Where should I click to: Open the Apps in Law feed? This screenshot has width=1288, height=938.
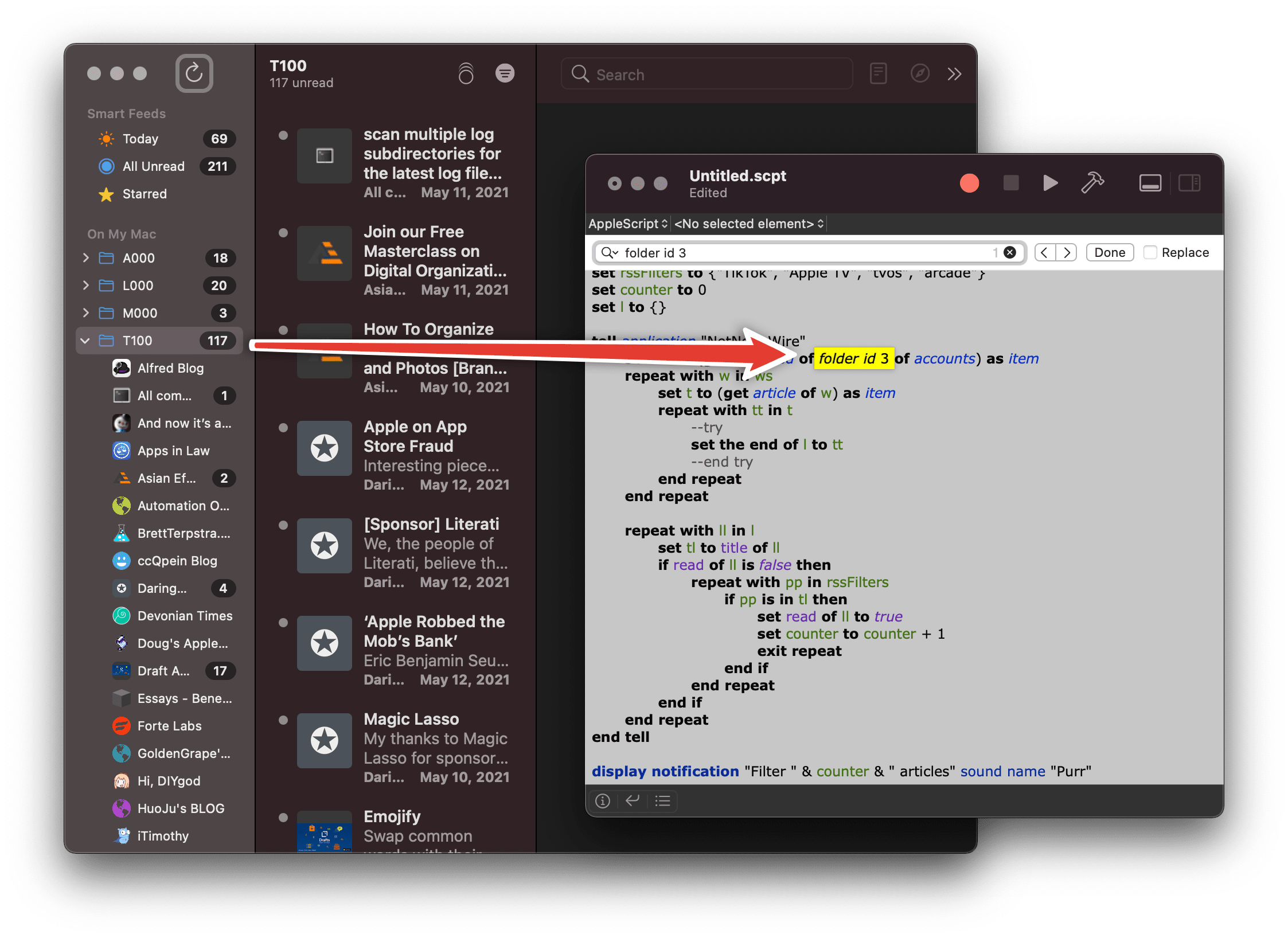(x=160, y=451)
